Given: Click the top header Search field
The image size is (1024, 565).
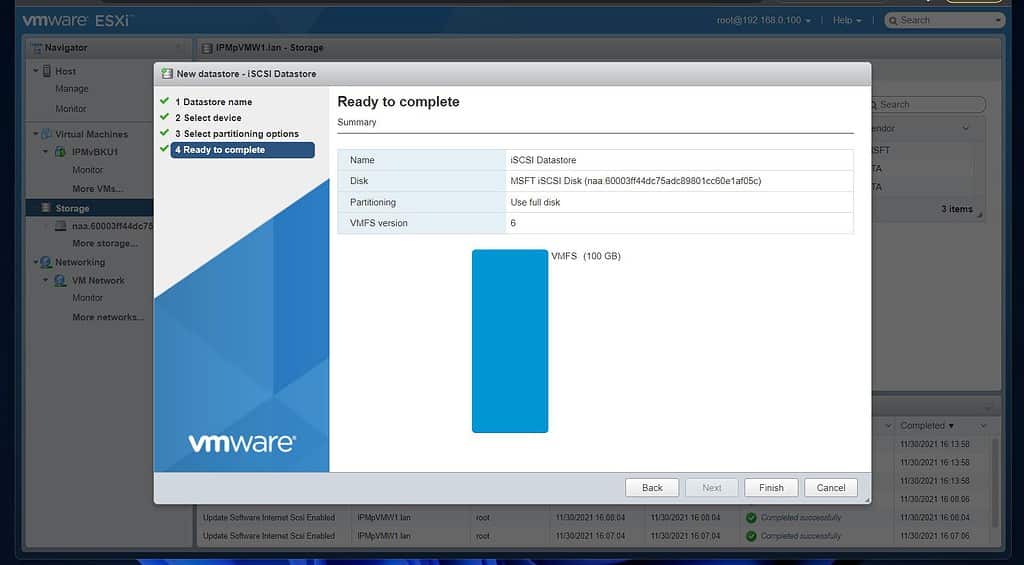Looking at the screenshot, I should 943,20.
